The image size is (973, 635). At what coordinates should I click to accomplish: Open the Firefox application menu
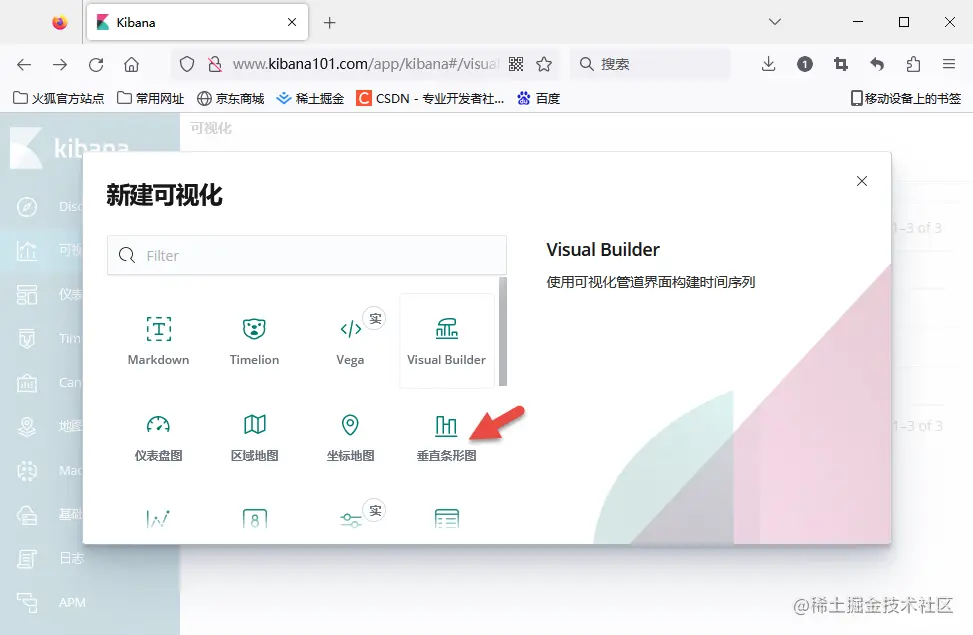pyautogui.click(x=949, y=64)
